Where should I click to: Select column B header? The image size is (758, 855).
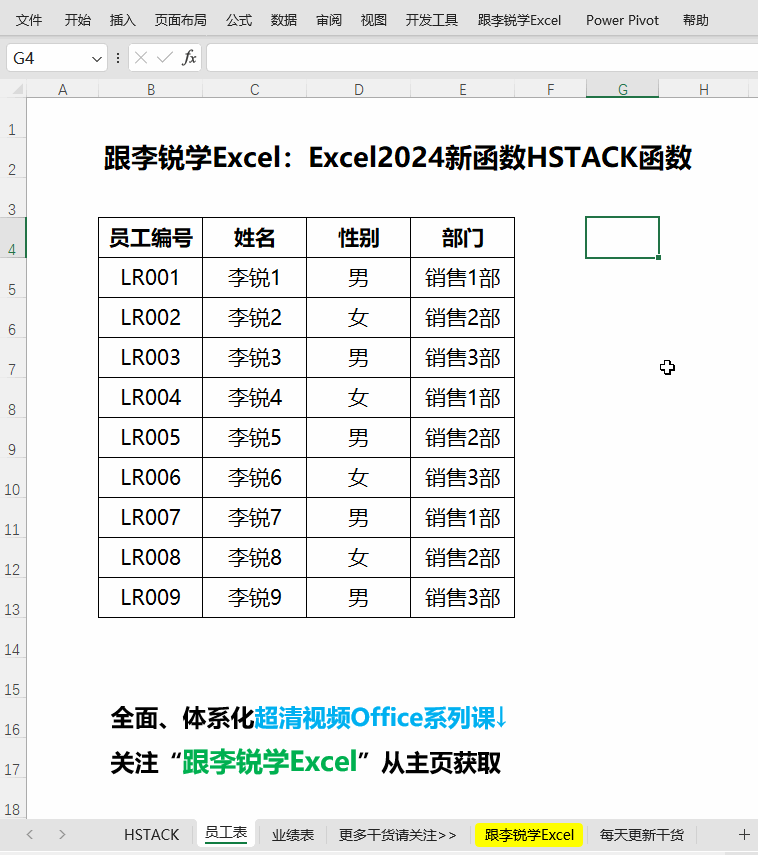click(x=151, y=89)
